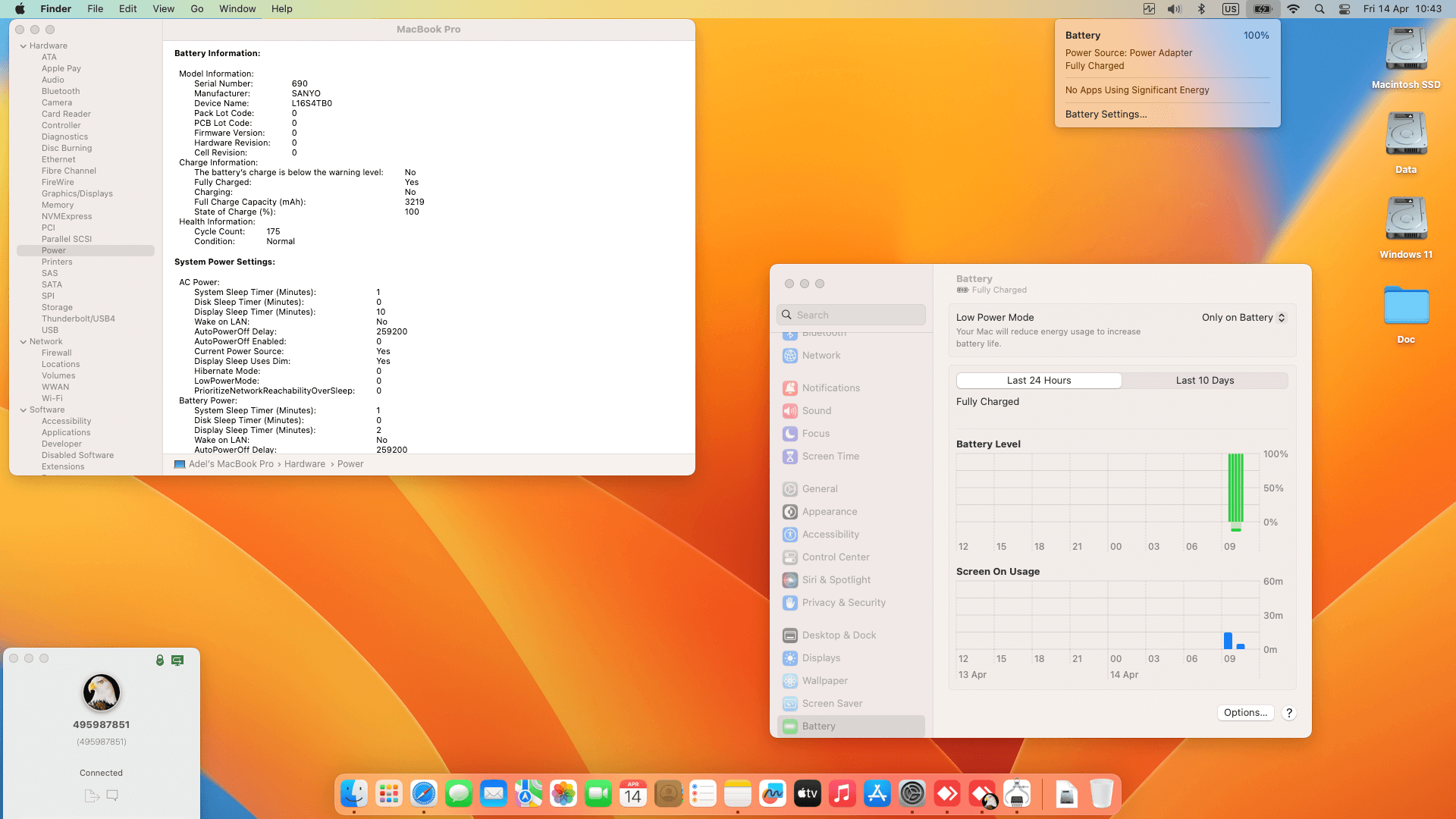This screenshot has height=819, width=1456.
Task: Open System Settings from the Dock
Action: (x=912, y=794)
